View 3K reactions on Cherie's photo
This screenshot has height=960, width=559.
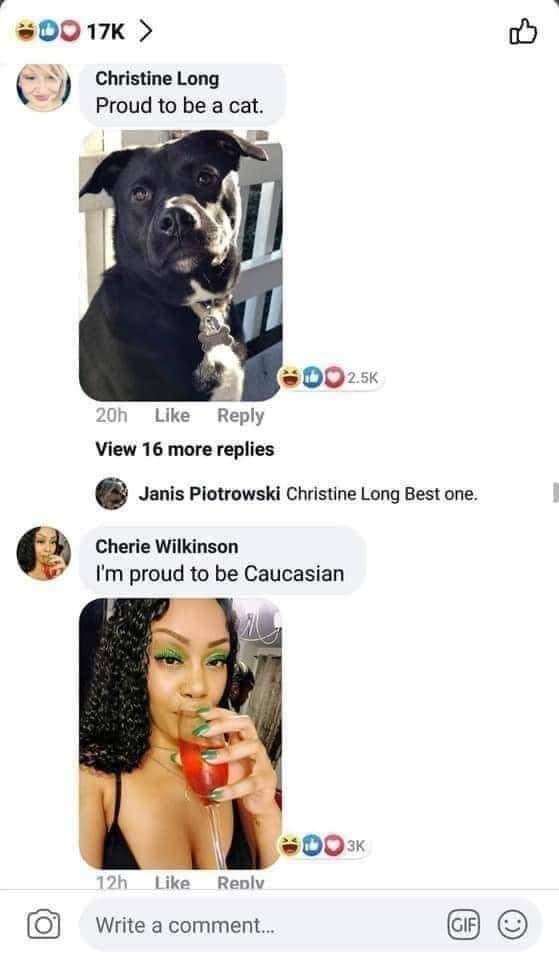[x=323, y=846]
